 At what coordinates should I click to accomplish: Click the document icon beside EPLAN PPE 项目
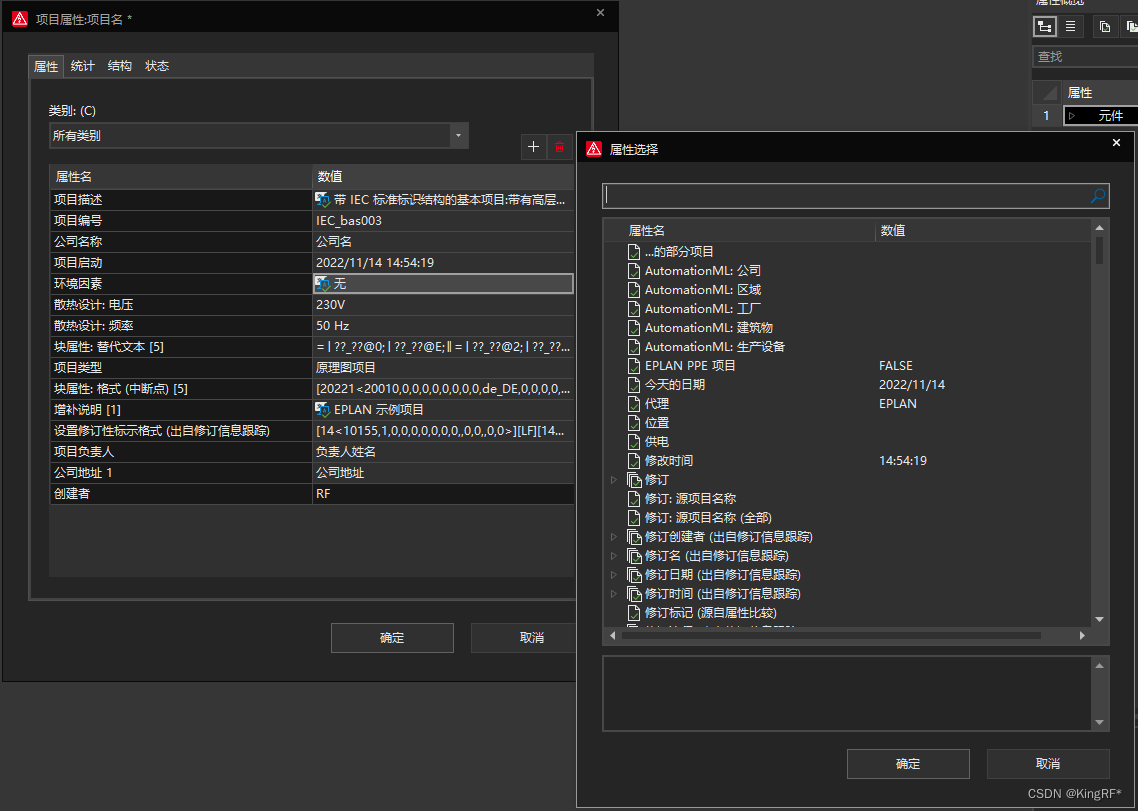(x=633, y=366)
